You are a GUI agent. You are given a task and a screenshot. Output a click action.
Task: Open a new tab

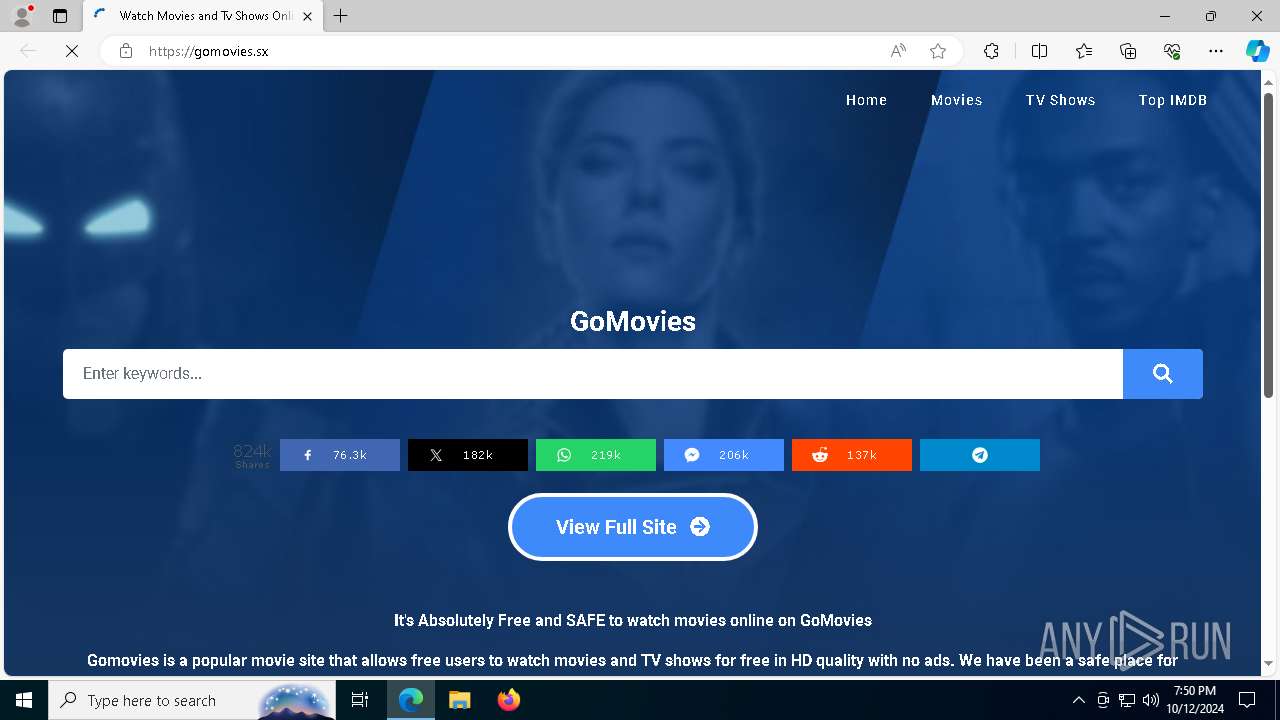[341, 16]
